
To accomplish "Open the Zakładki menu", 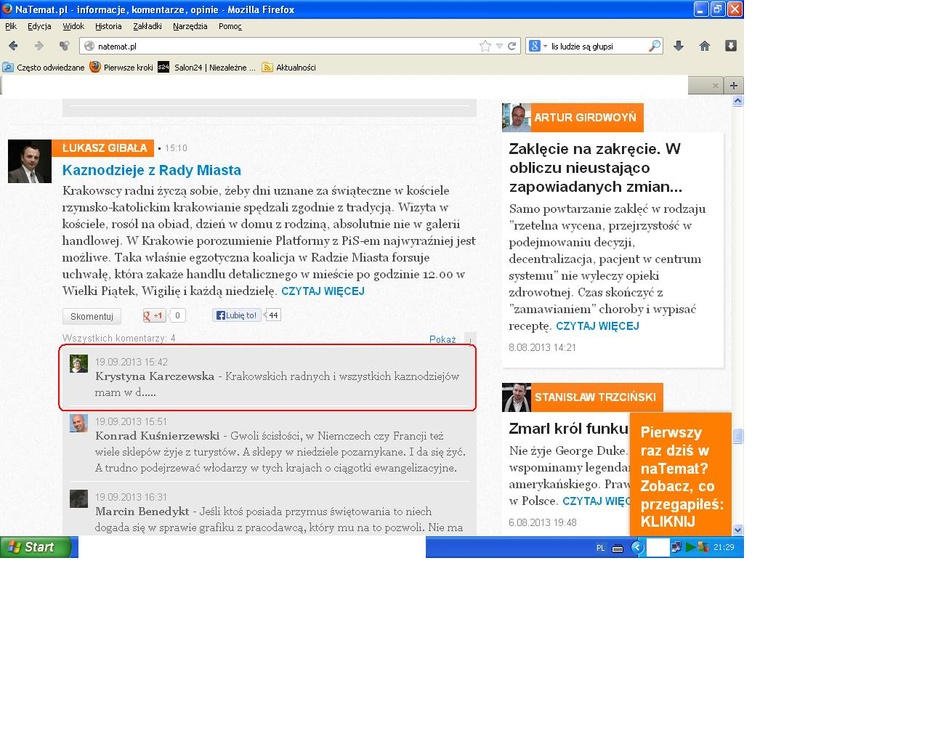I will [x=147, y=26].
